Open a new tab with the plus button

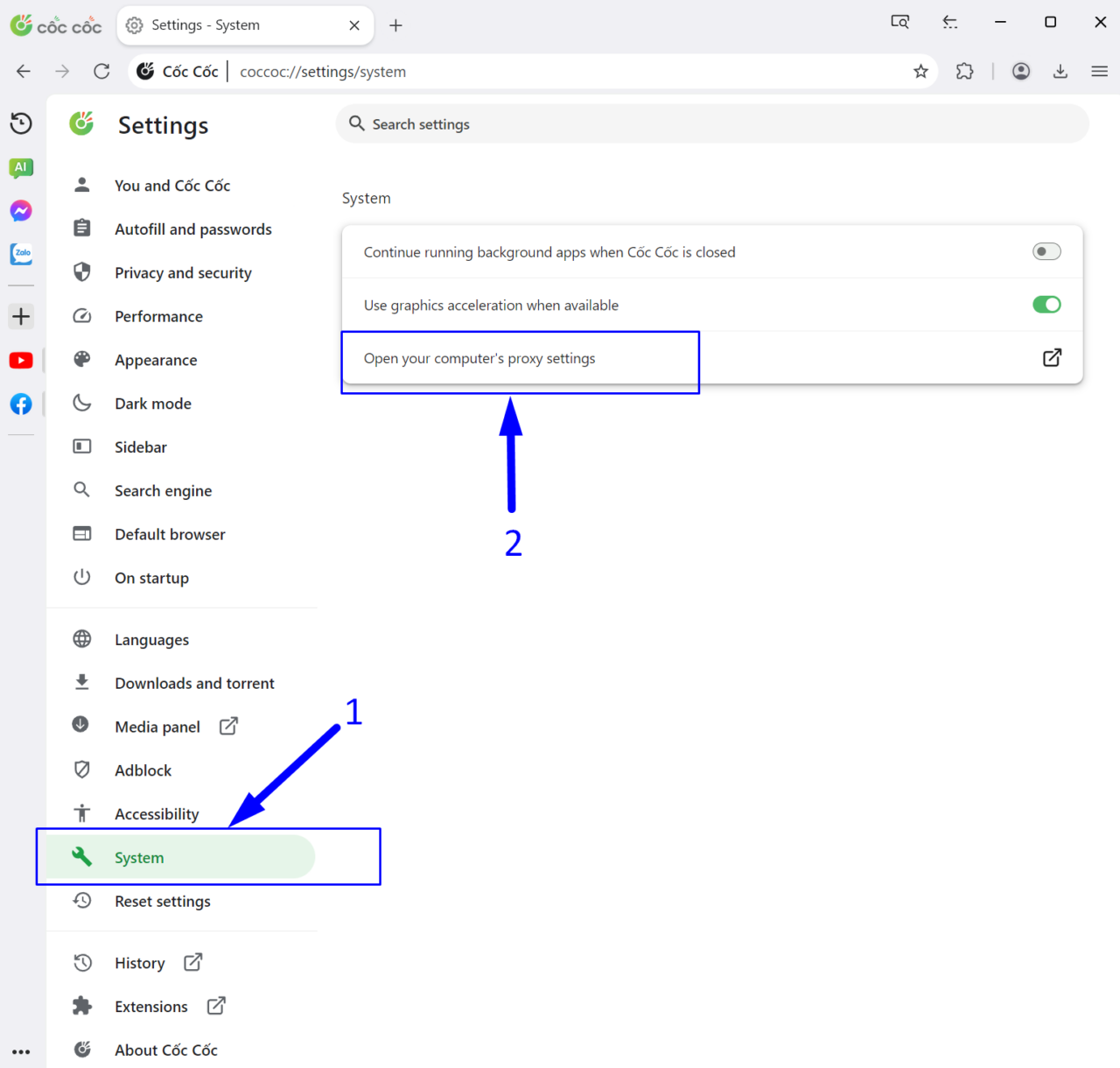click(x=395, y=25)
